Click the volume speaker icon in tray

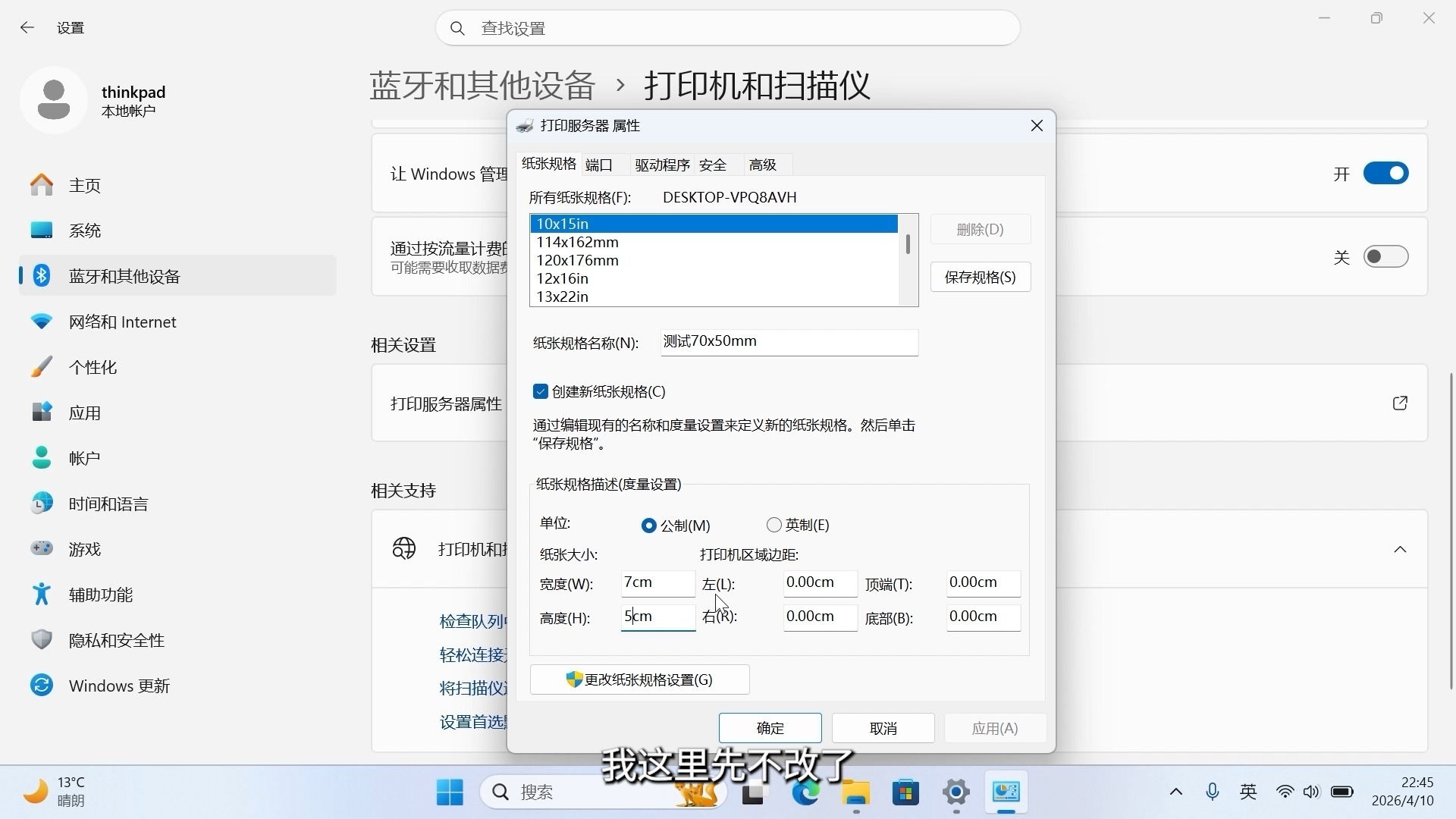[1311, 792]
